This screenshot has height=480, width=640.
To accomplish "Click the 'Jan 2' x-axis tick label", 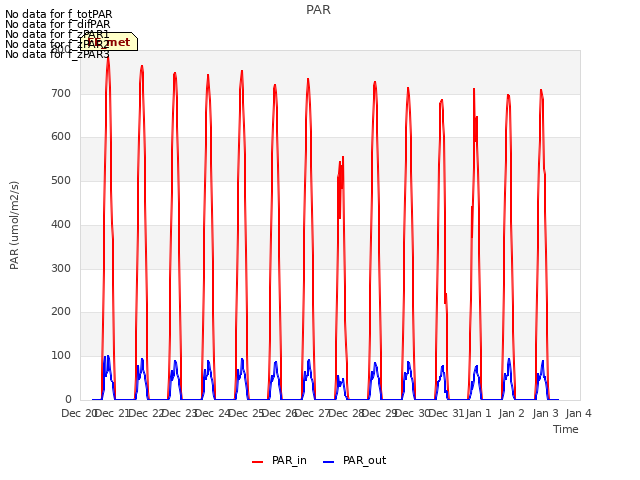I will pos(512,413).
